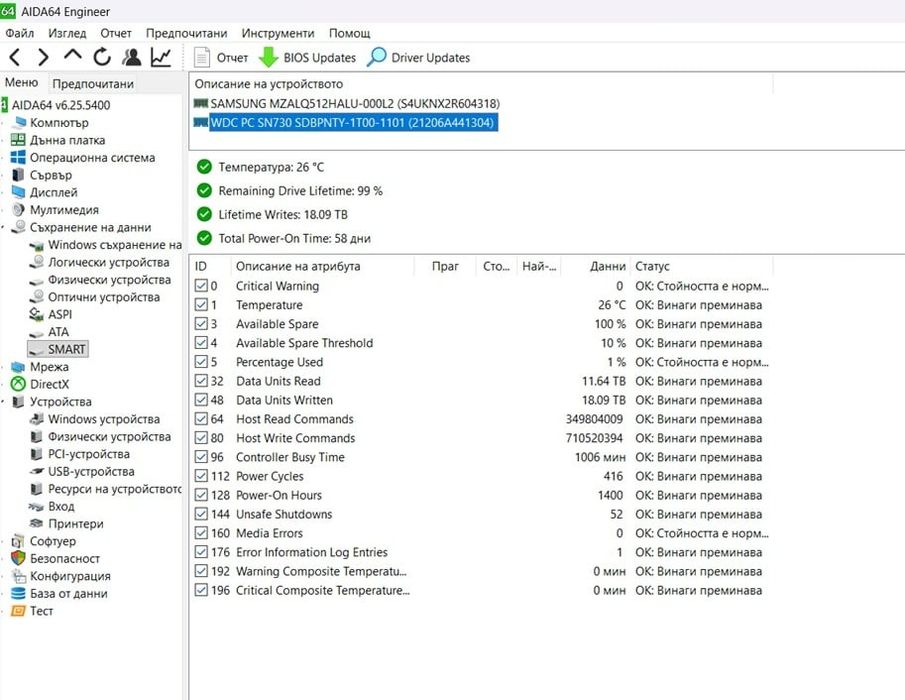905x700 pixels.
Task: Collapse the Съхранение на данни tree node
Action: (3, 227)
